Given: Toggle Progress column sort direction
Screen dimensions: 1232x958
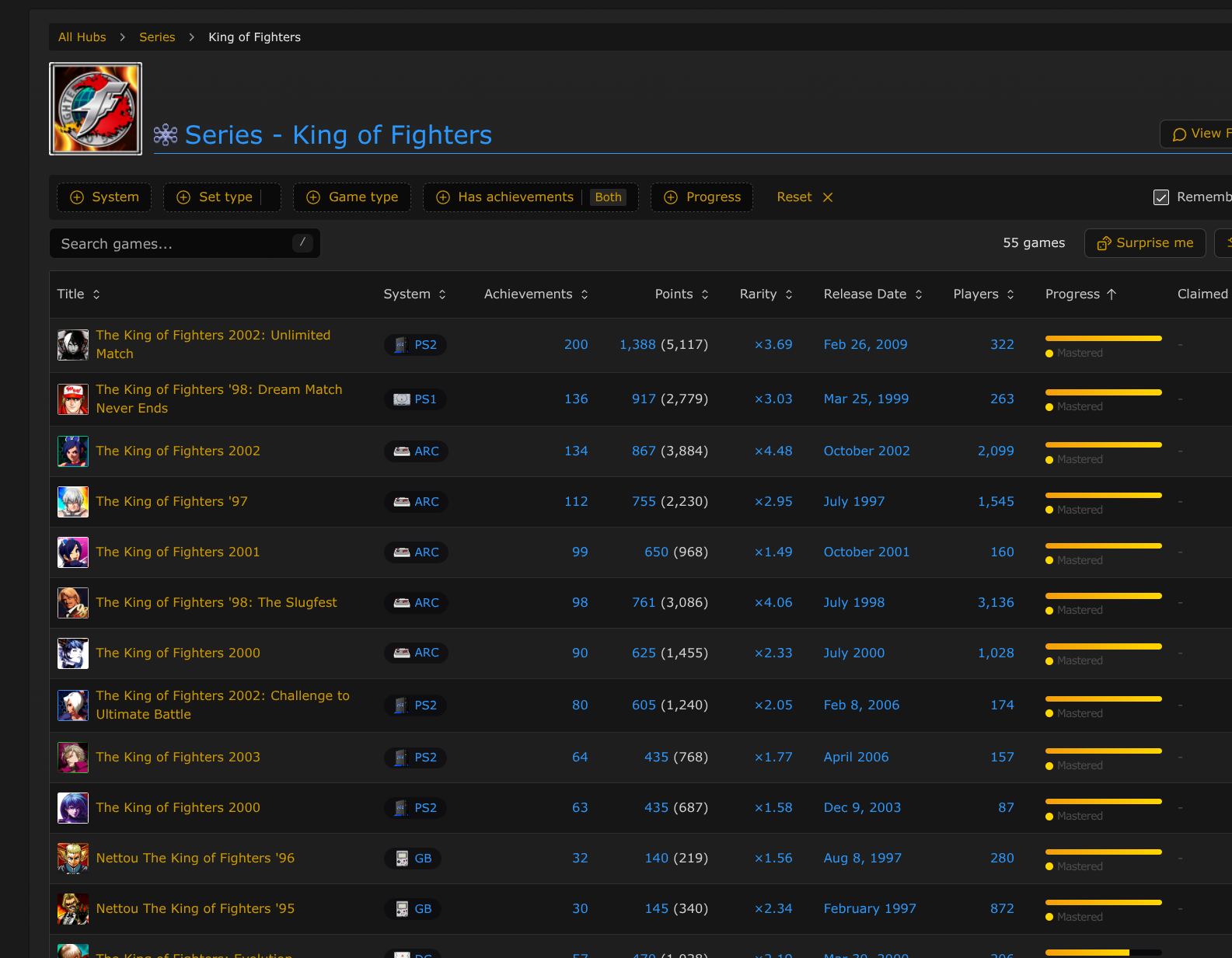Looking at the screenshot, I should click(1080, 294).
